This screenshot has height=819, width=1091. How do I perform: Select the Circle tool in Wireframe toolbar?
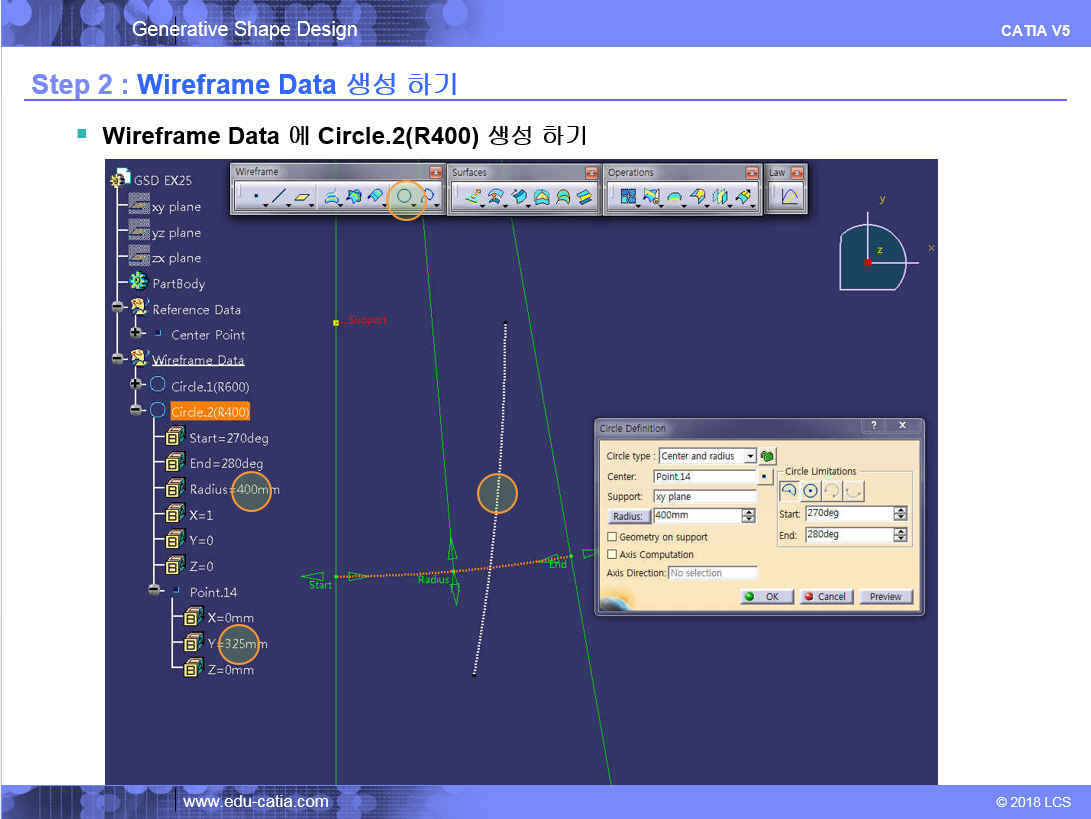tap(405, 198)
